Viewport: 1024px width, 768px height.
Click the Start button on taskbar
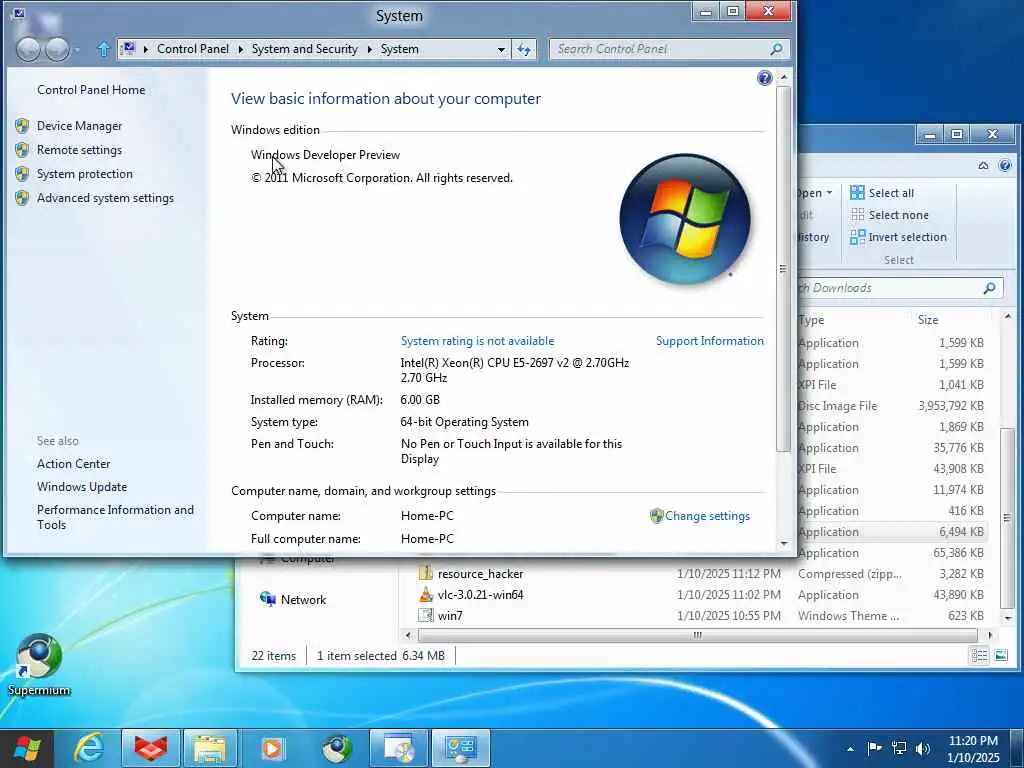point(27,748)
